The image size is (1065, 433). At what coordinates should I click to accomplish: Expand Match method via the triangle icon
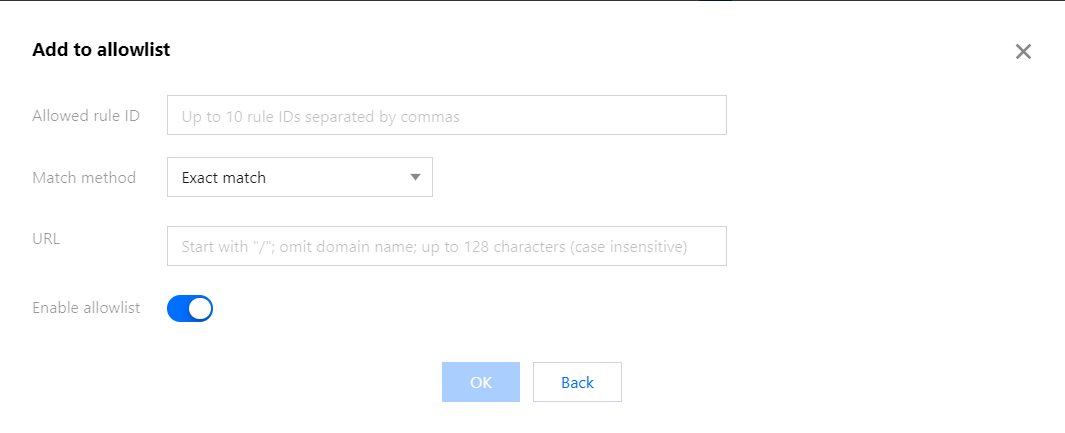[x=415, y=177]
